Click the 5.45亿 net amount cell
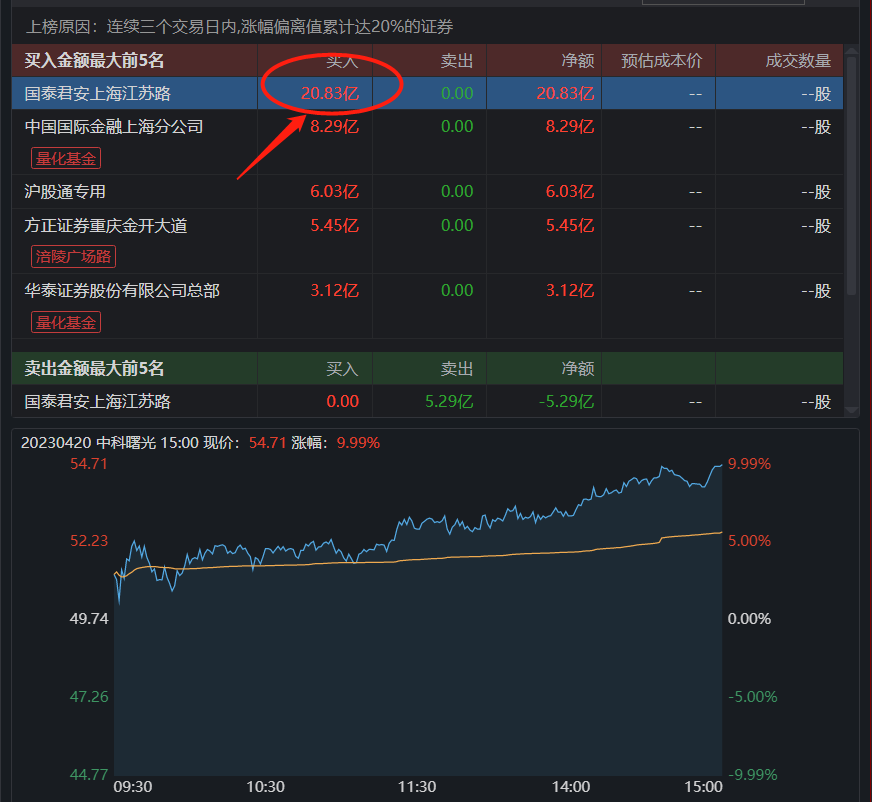 point(569,226)
